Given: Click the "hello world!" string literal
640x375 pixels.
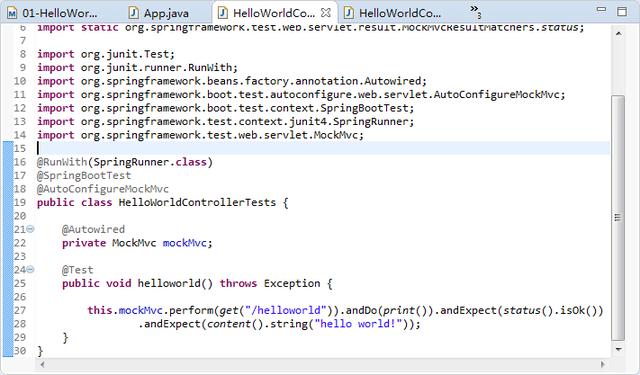Looking at the screenshot, I should (358, 324).
